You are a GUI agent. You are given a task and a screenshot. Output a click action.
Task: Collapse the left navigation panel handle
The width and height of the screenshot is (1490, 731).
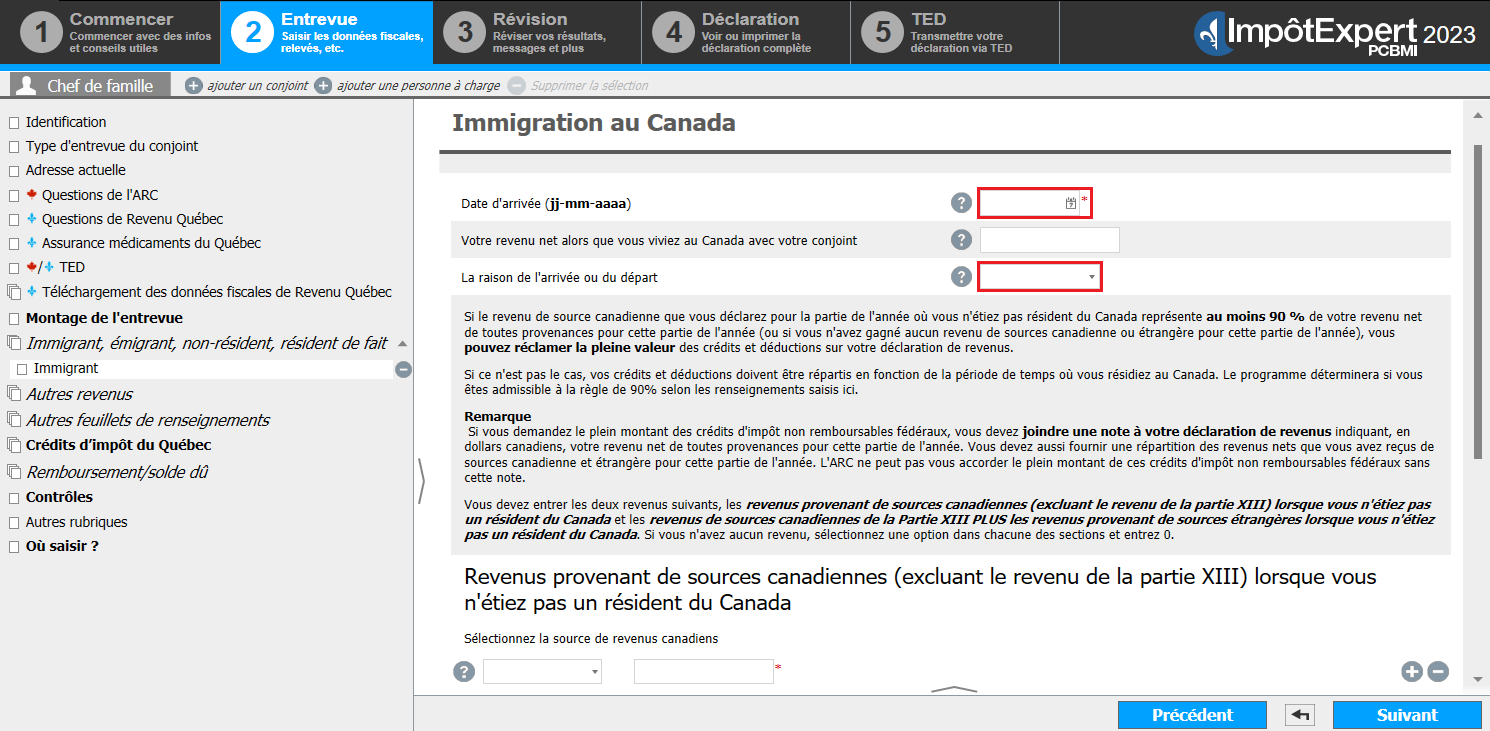(421, 481)
